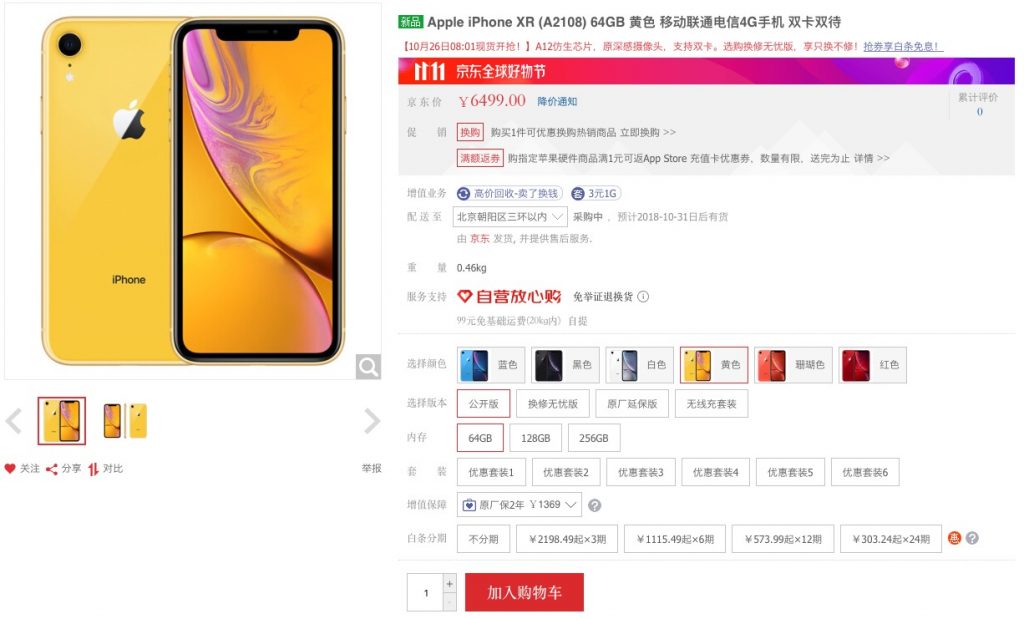Viewport: 1024px width, 619px height.
Task: Choose the 无线充套装 version option
Action: (x=711, y=404)
